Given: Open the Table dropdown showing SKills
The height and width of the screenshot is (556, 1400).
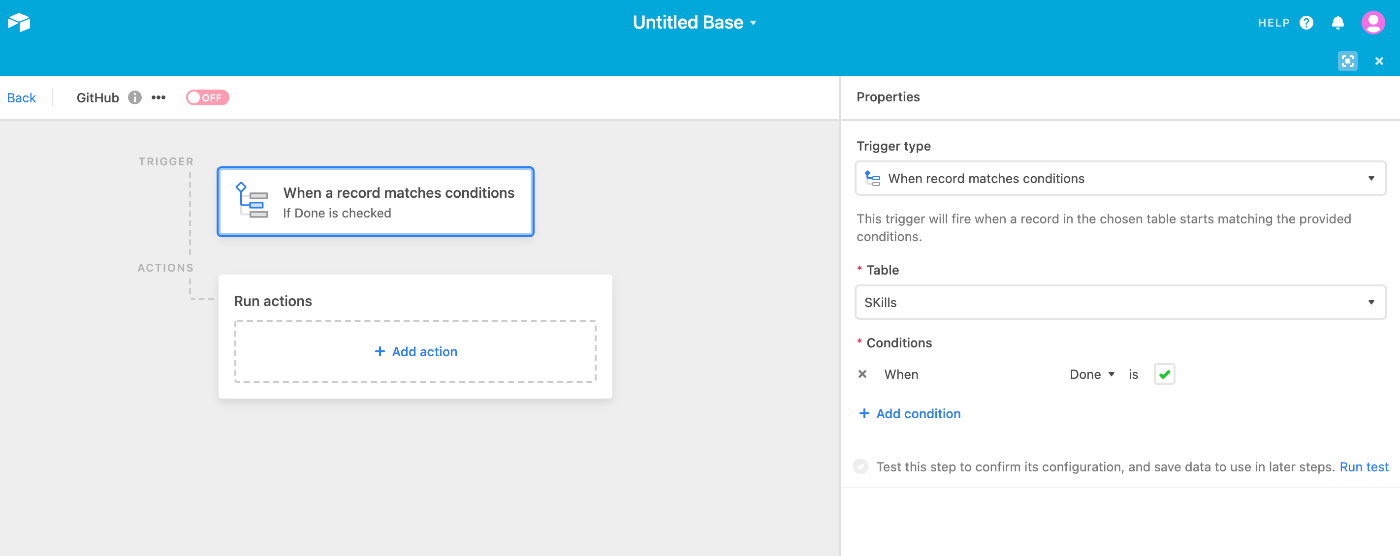Looking at the screenshot, I should pos(1120,303).
